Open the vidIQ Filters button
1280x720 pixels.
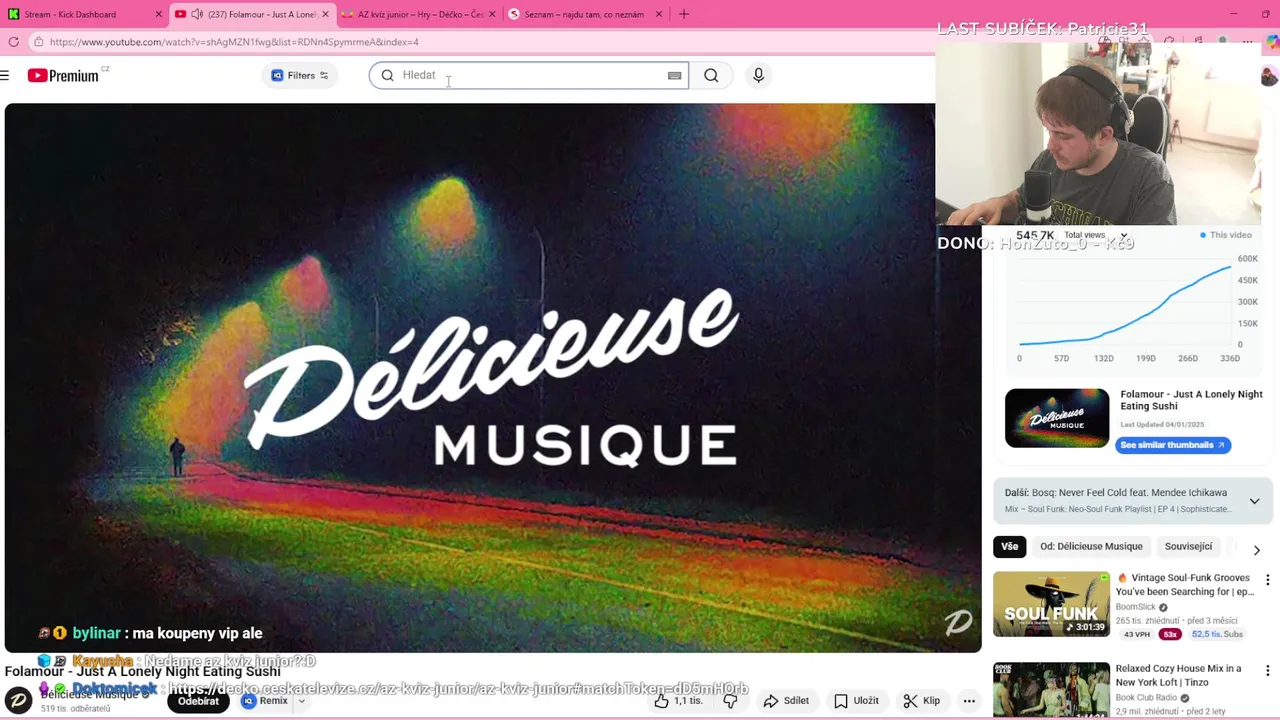click(x=300, y=75)
